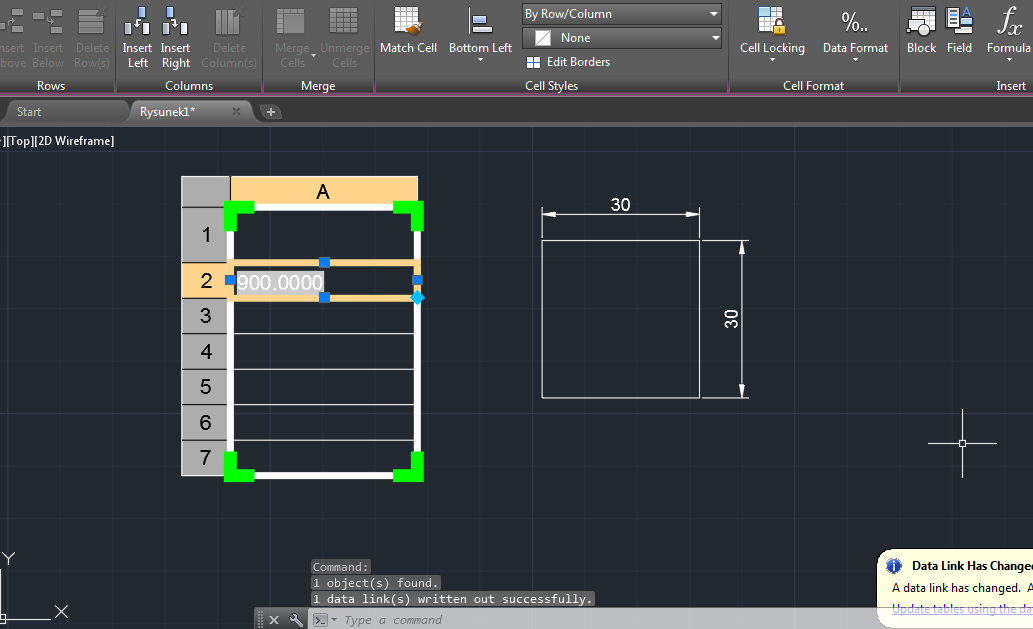
Task: Open command line customize wrench icon
Action: 296,620
